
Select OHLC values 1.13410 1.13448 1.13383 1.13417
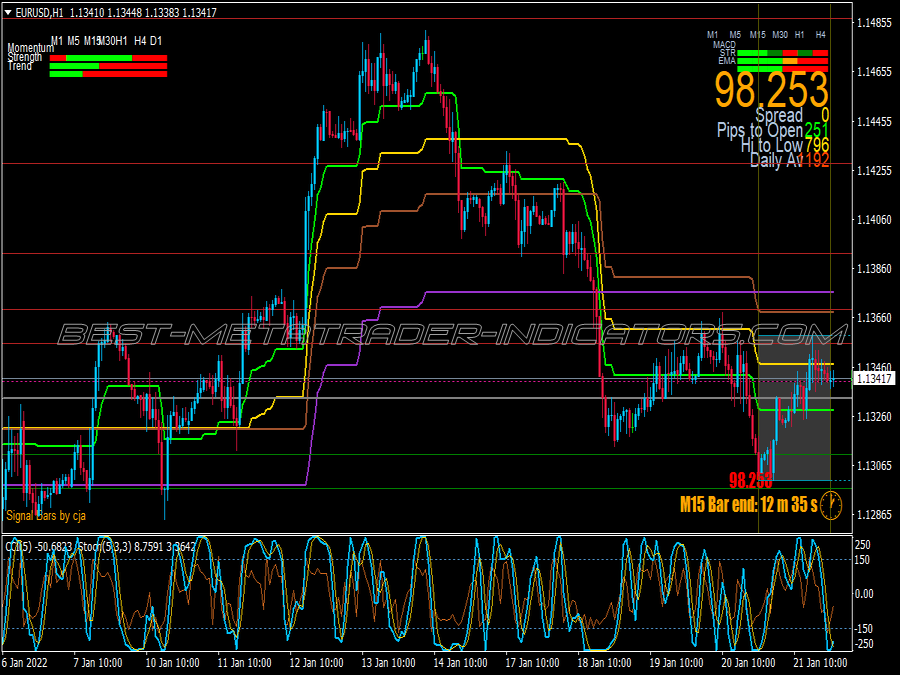143,12
